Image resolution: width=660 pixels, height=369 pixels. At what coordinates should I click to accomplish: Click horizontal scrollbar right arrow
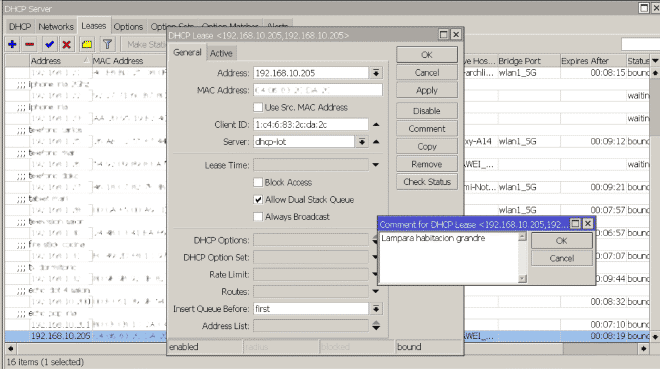(644, 348)
